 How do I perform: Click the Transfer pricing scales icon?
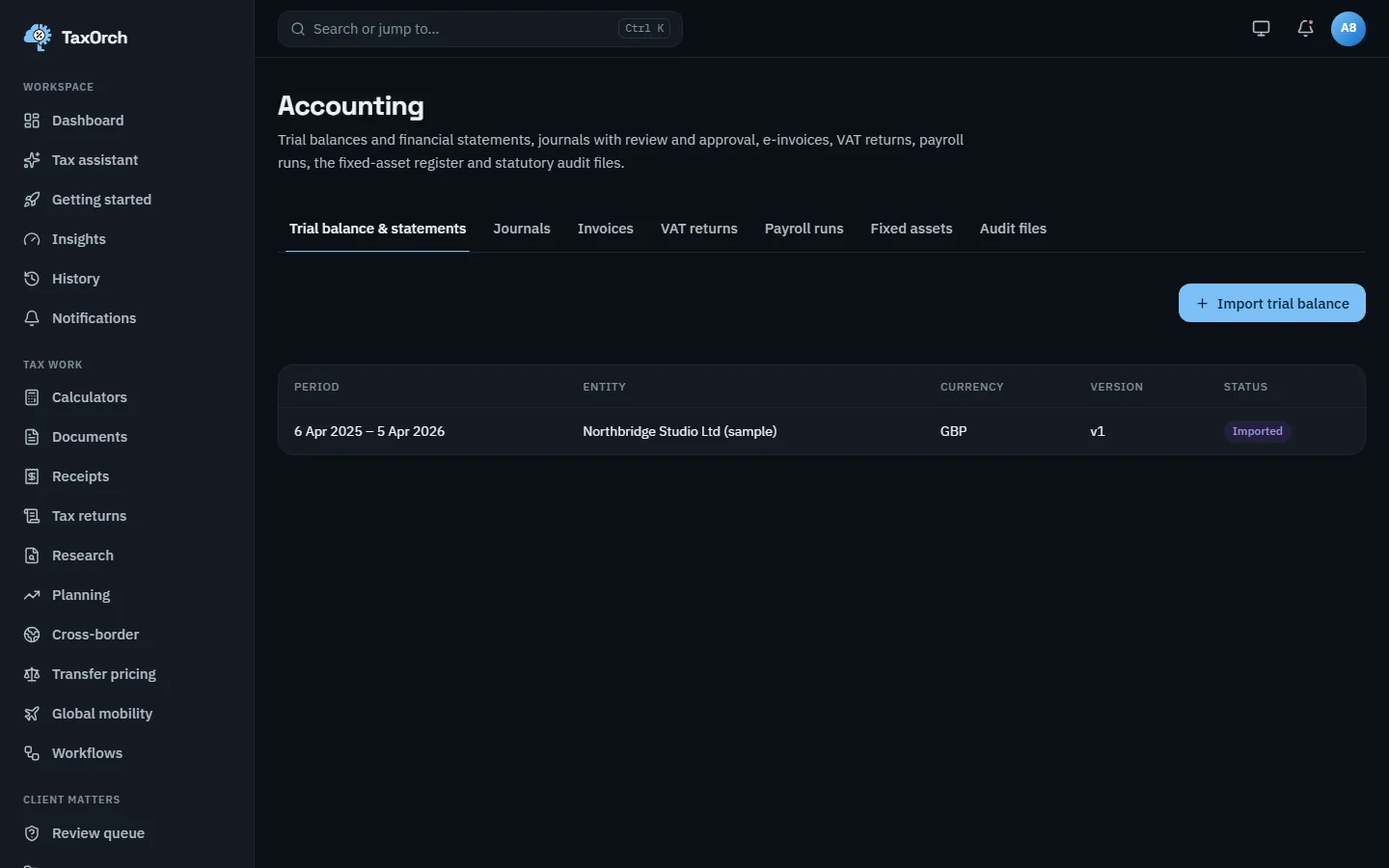click(x=32, y=674)
